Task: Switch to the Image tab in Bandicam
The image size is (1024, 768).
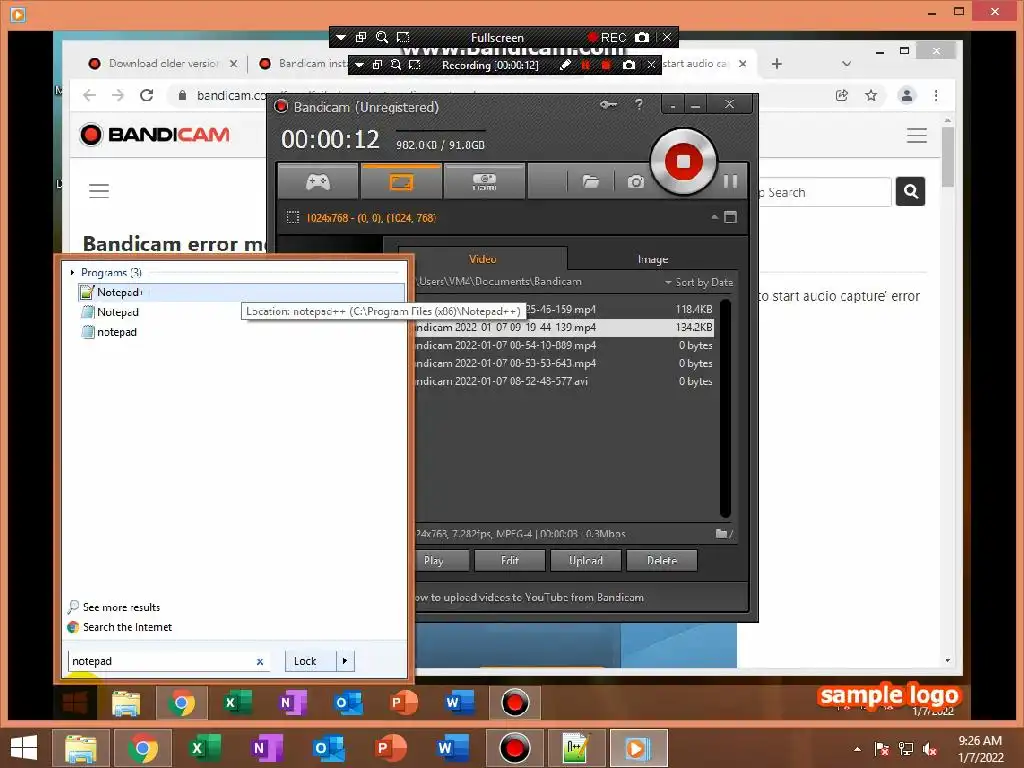Action: pyautogui.click(x=652, y=259)
